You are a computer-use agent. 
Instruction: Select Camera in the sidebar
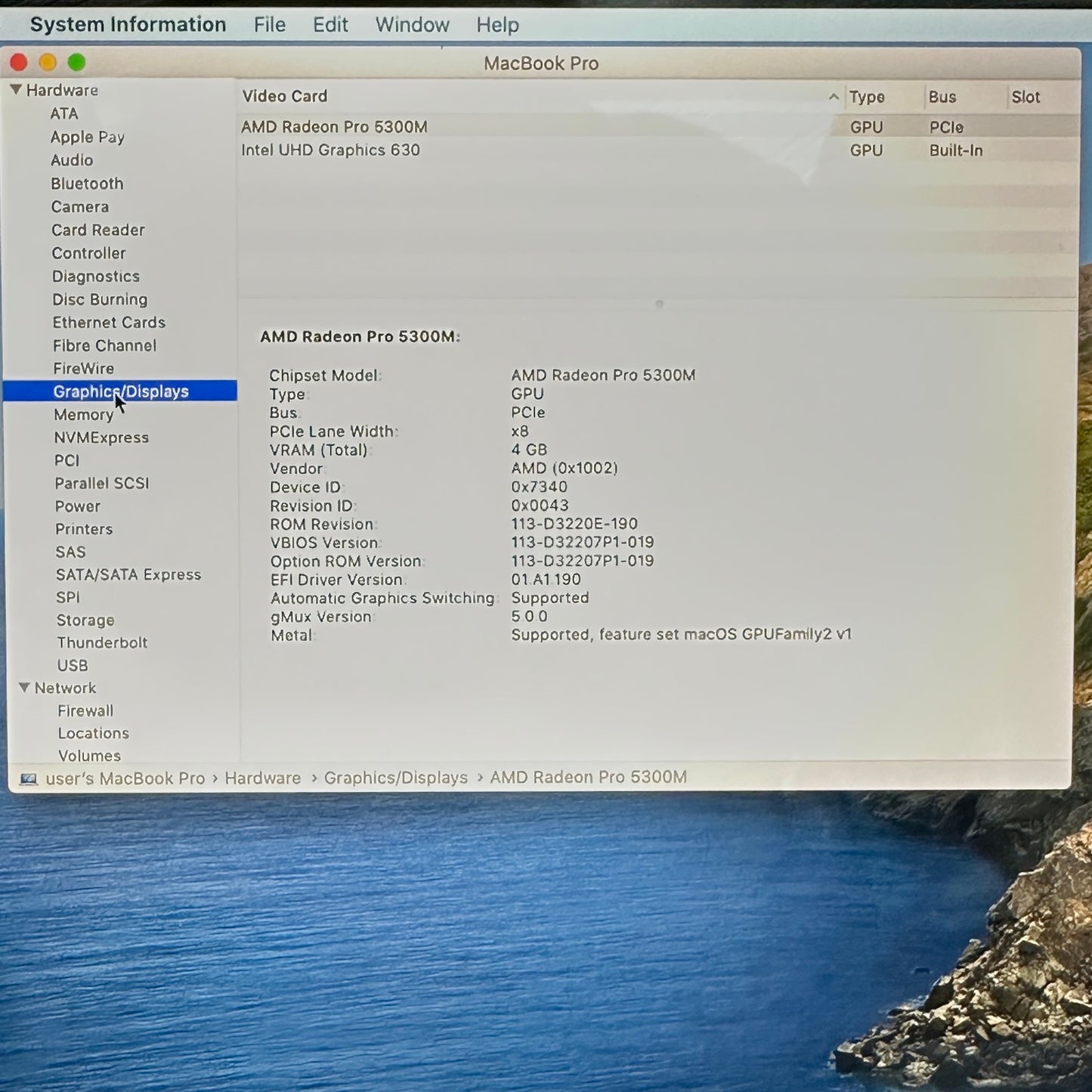[80, 206]
